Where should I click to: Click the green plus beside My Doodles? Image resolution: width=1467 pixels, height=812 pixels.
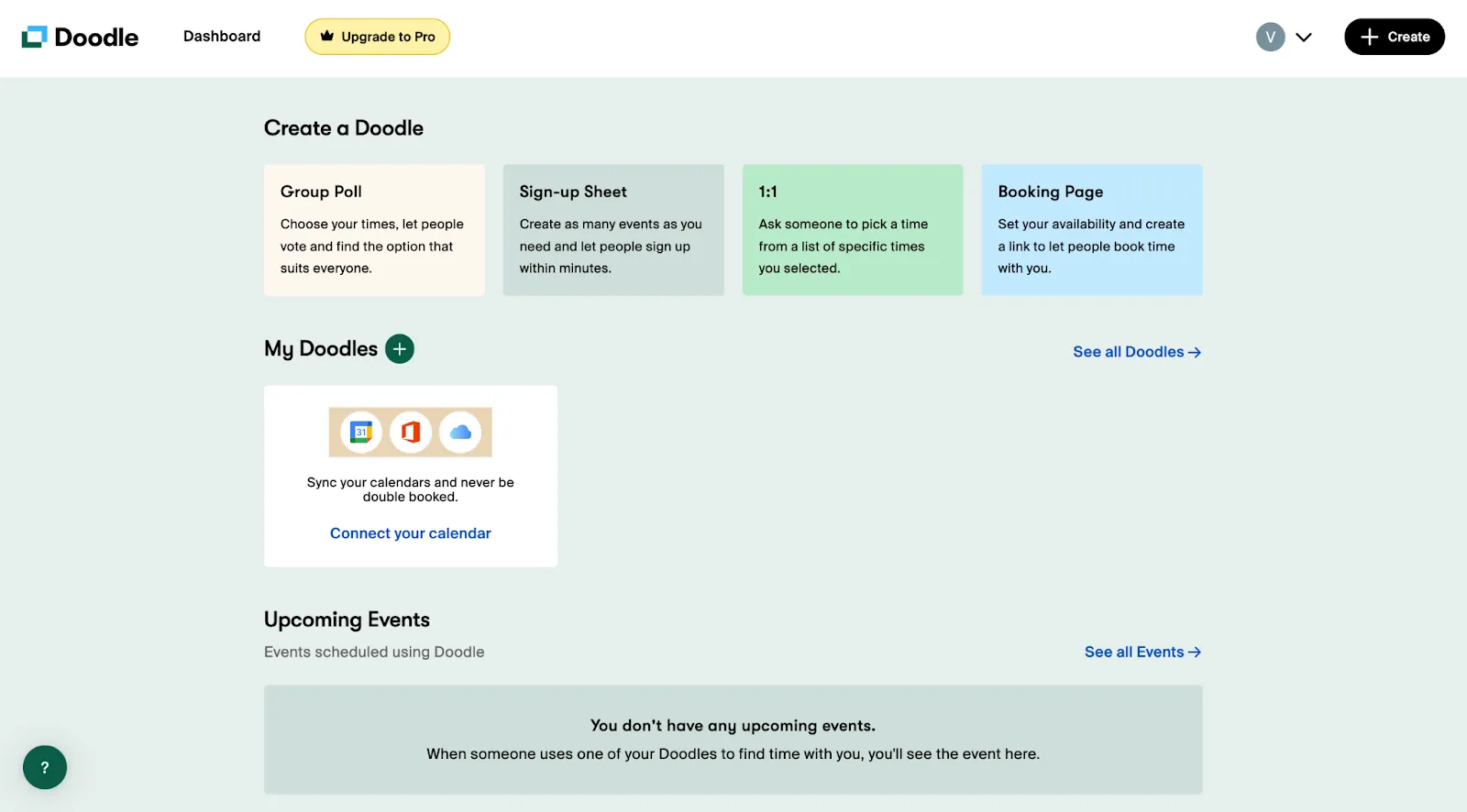click(400, 349)
